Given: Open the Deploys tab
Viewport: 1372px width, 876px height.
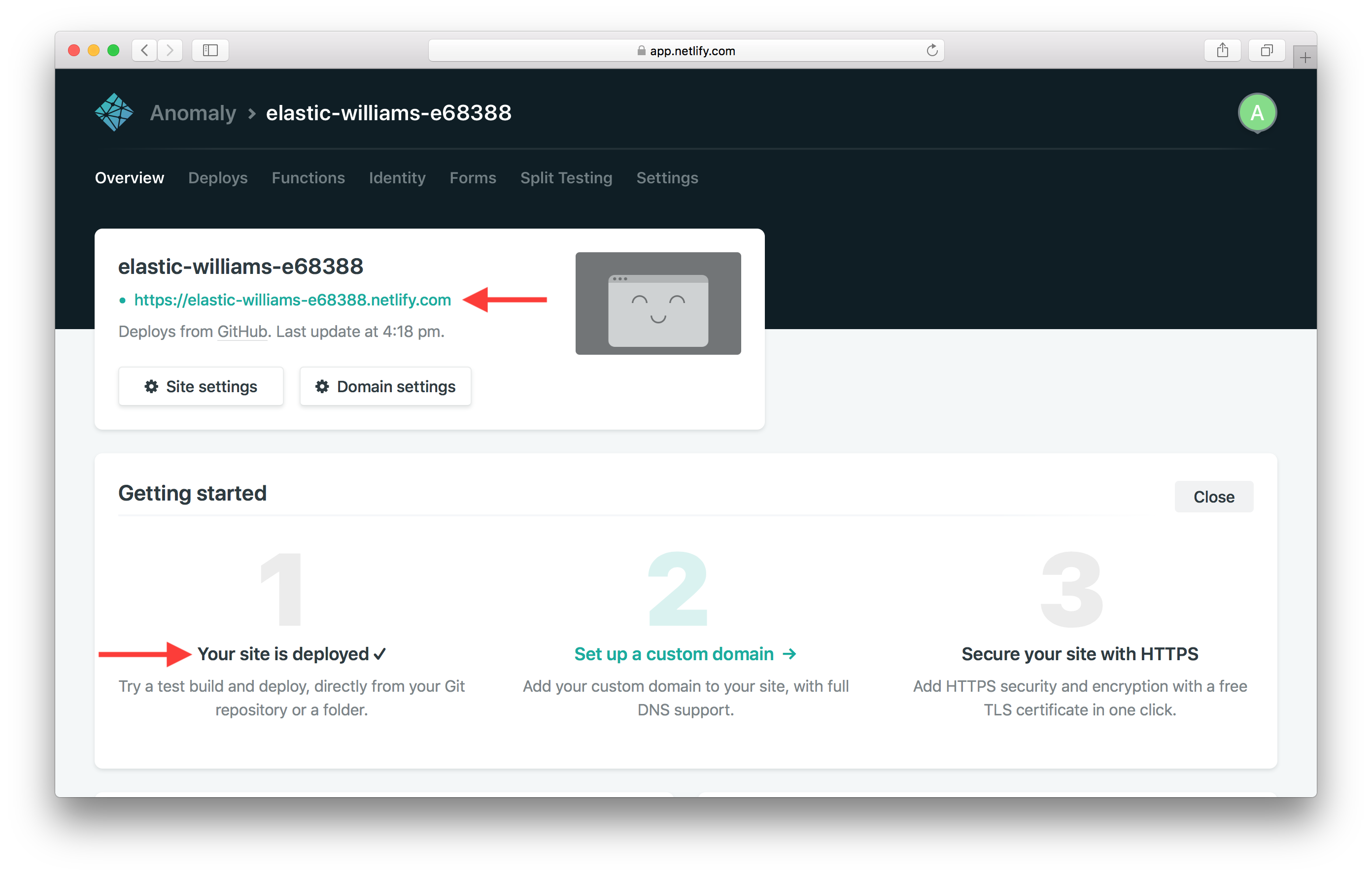Looking at the screenshot, I should (x=218, y=178).
